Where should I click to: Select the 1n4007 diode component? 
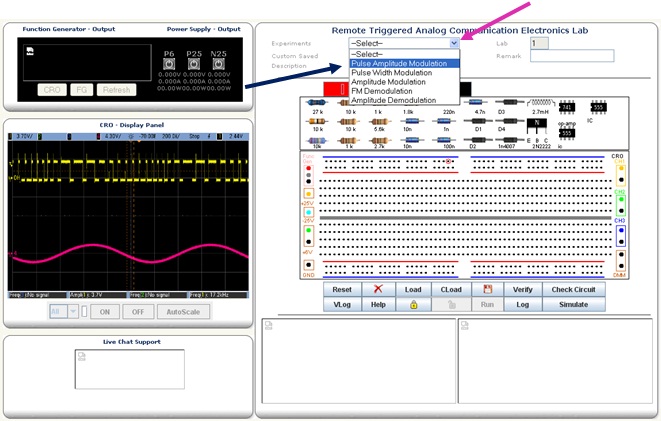[x=509, y=140]
